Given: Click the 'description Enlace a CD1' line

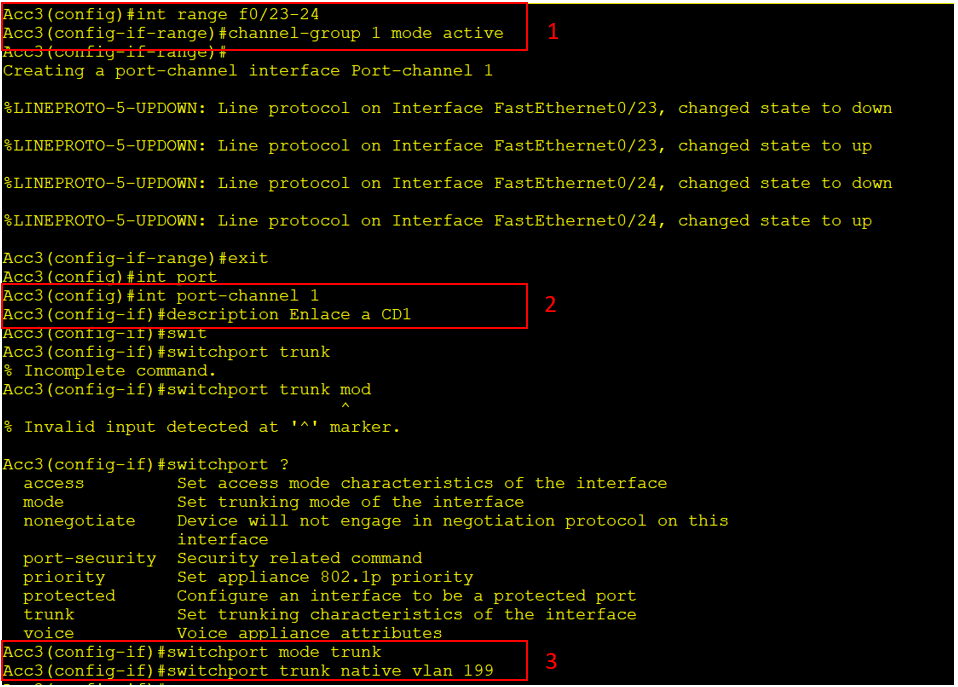Looking at the screenshot, I should (294, 315).
